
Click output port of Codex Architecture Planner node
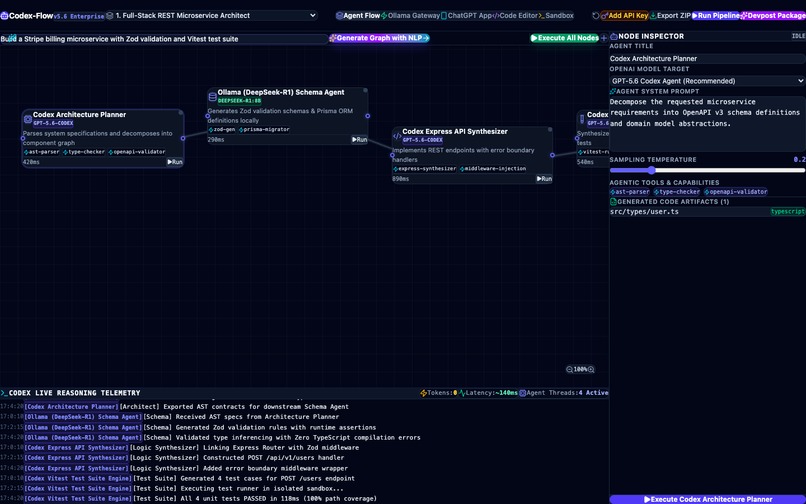[x=183, y=138]
